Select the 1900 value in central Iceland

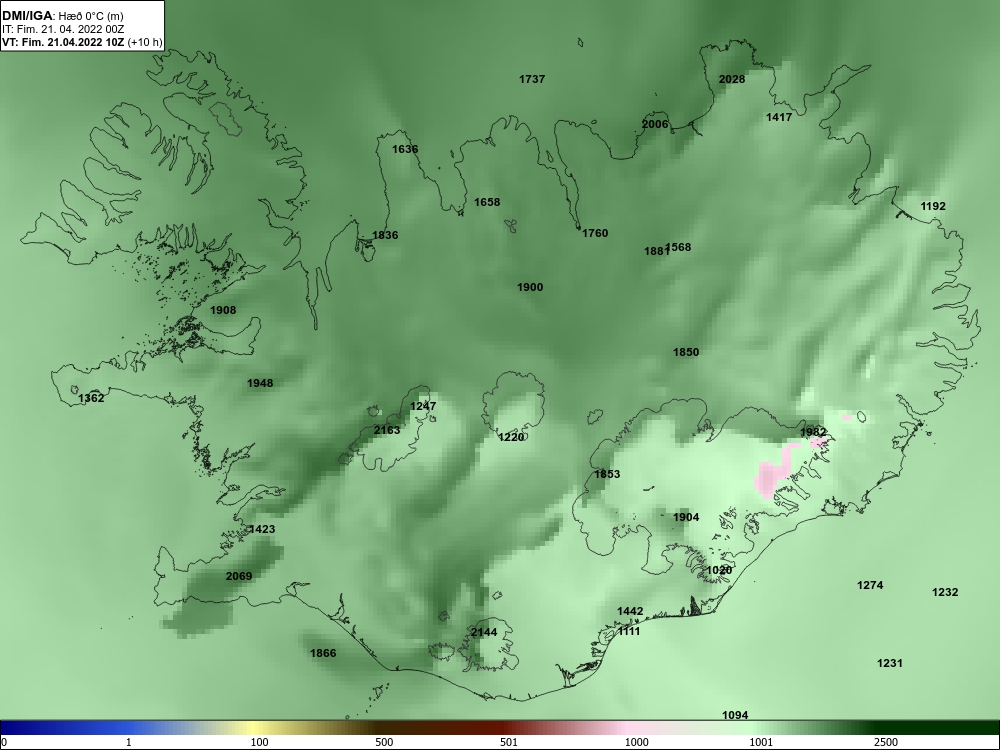[530, 287]
